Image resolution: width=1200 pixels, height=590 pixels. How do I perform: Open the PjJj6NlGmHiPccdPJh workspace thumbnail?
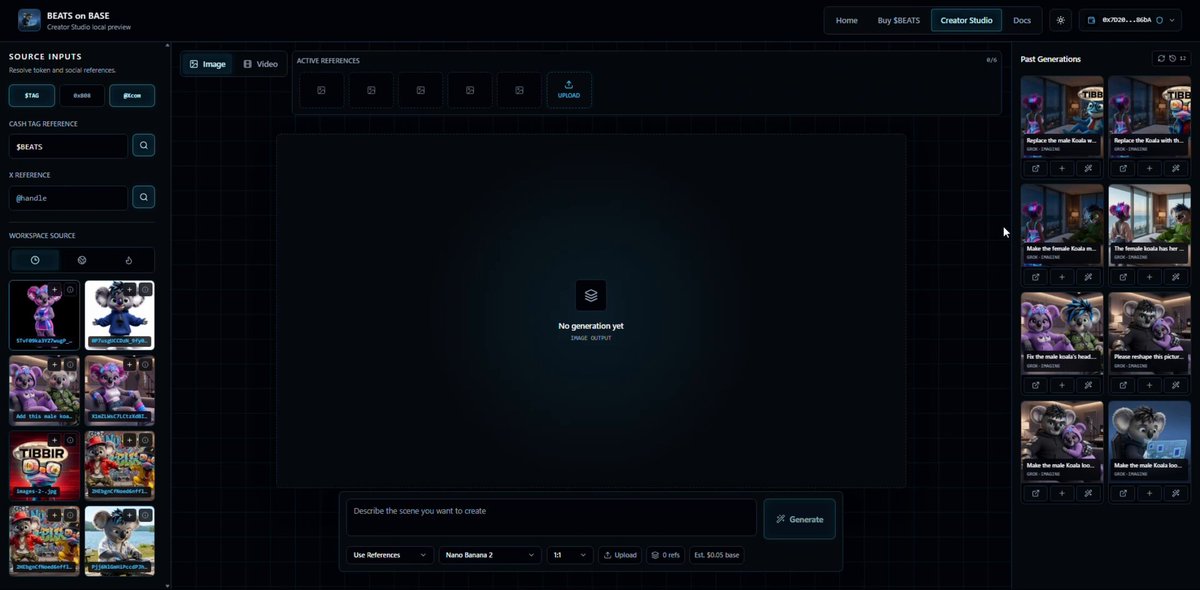click(120, 540)
